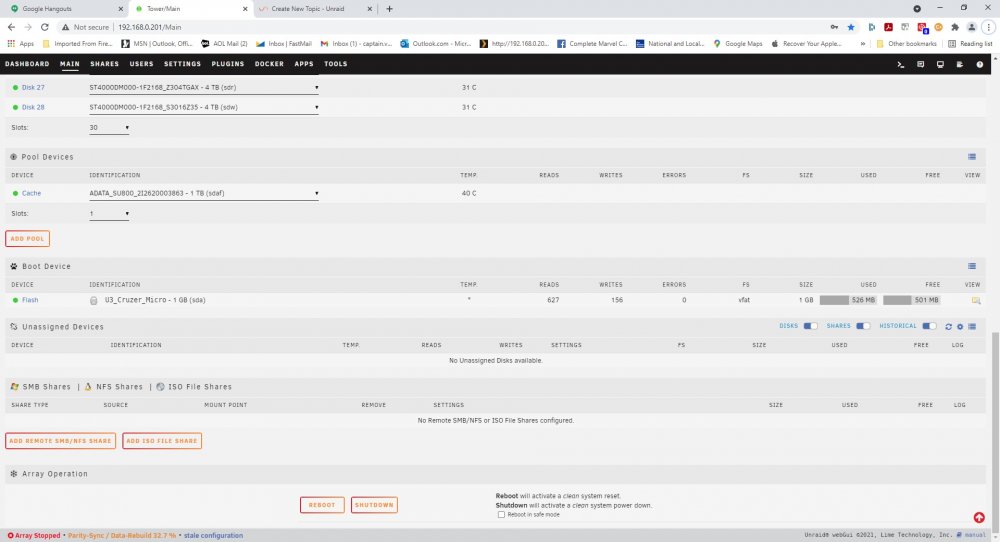
Task: Open the DASHBOARD menu
Action: (x=27, y=64)
